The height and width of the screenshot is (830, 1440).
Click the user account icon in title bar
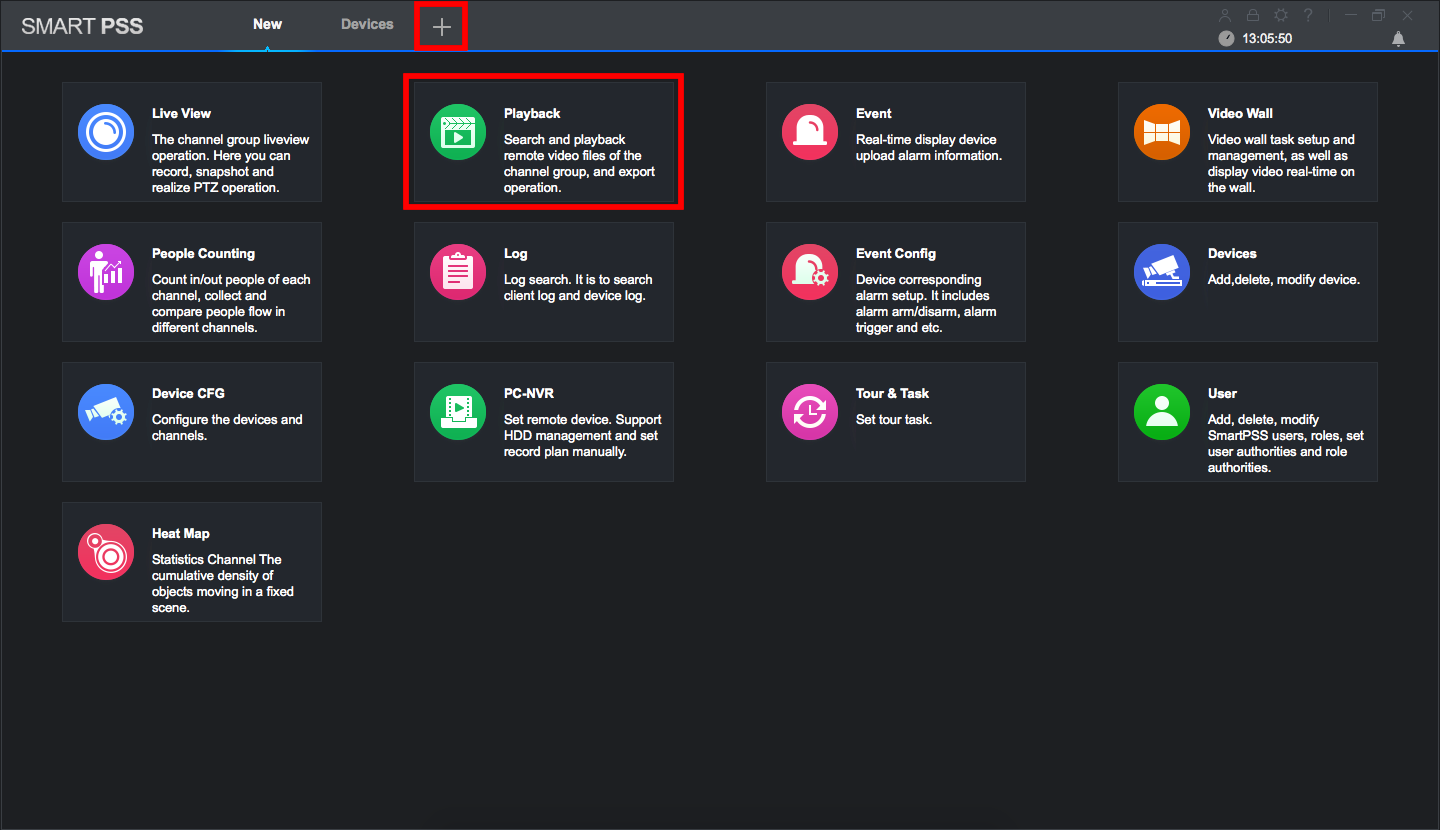(x=1225, y=15)
